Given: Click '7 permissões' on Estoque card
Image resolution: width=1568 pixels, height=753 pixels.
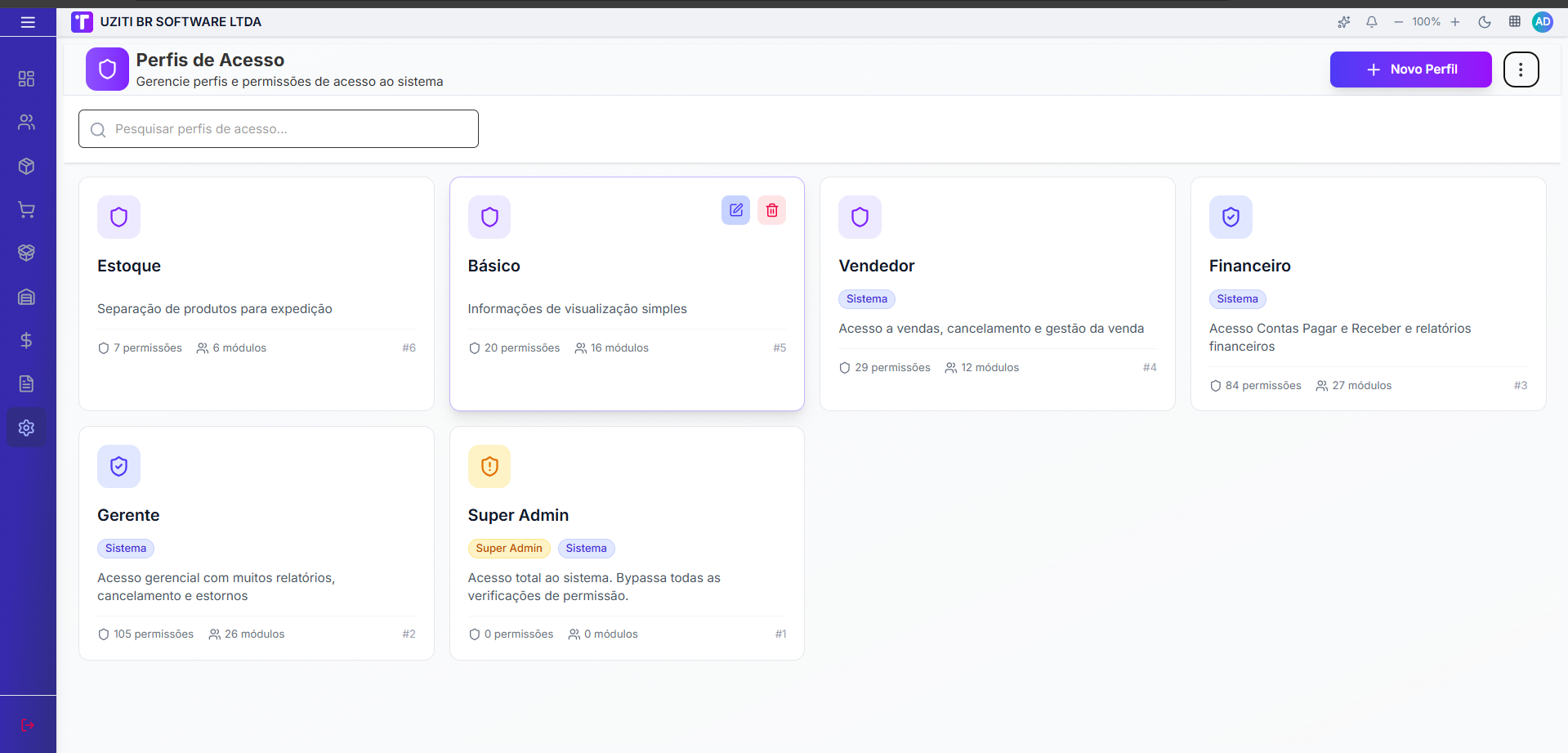Looking at the screenshot, I should (140, 348).
